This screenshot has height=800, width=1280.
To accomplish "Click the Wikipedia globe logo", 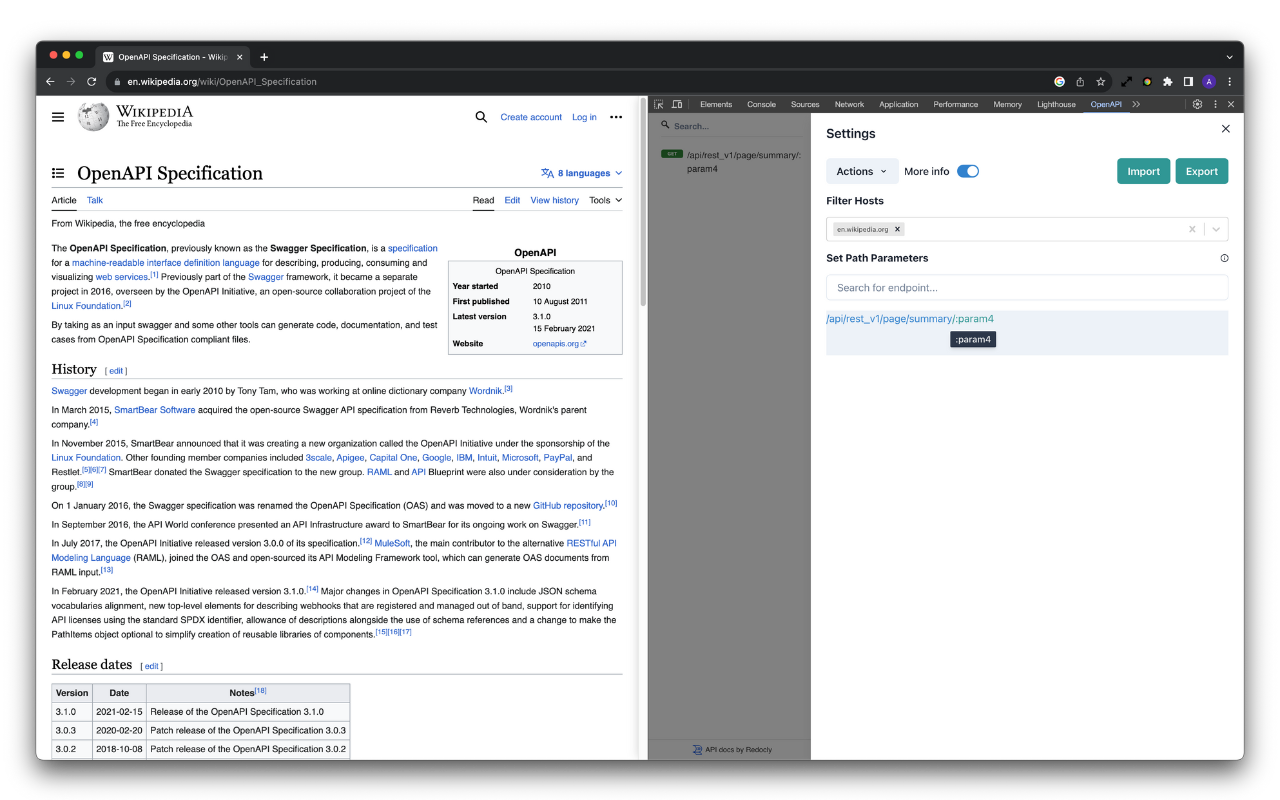I will [92, 116].
